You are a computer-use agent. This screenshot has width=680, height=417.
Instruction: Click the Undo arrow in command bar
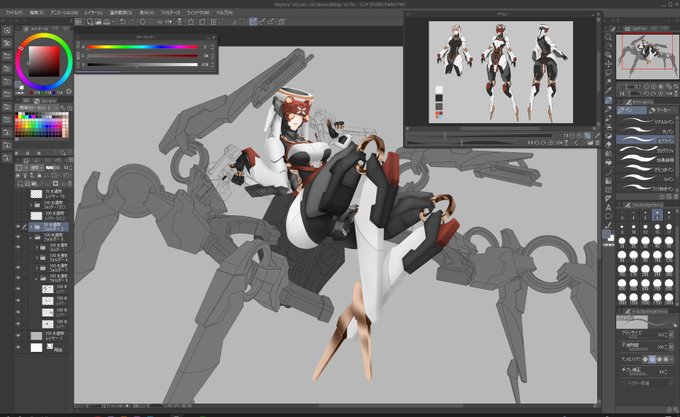[123, 21]
